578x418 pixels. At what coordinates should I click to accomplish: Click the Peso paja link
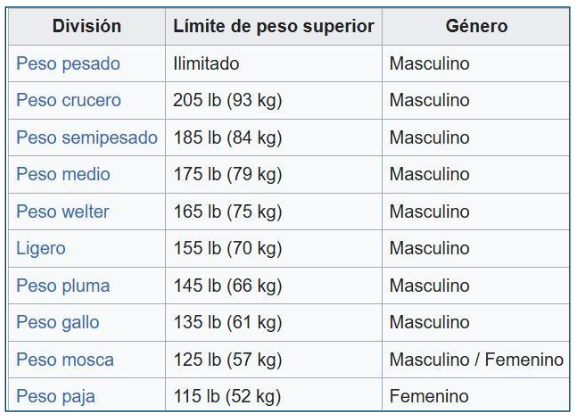(56, 396)
